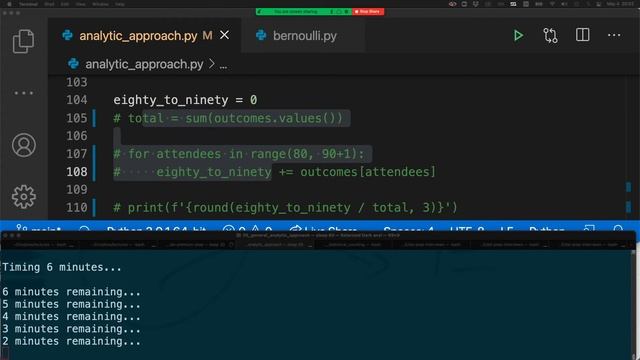640x360 pixels.
Task: Click the Stop Share button
Action: [x=368, y=11]
